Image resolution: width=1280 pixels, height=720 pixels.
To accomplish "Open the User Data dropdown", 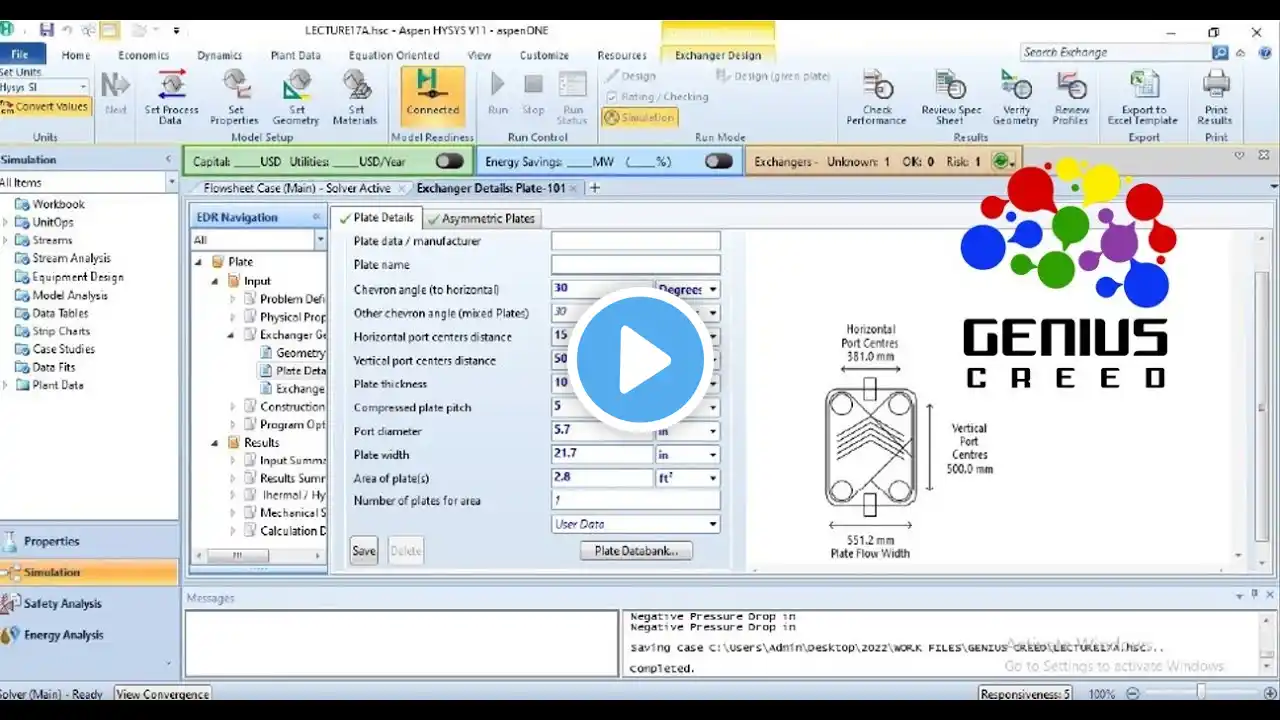I will [x=713, y=524].
